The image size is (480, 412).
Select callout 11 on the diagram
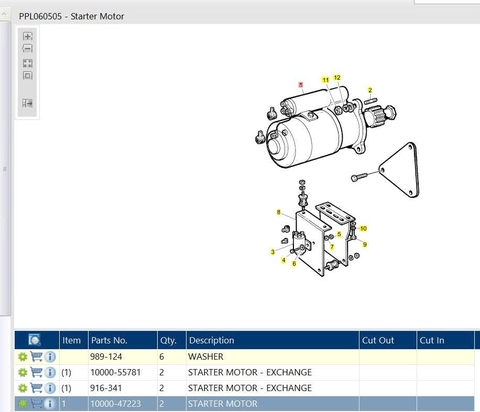point(326,80)
